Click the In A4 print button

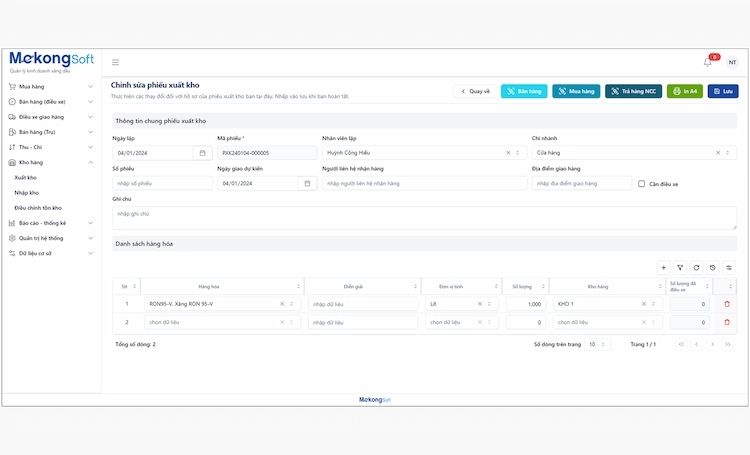pyautogui.click(x=685, y=91)
